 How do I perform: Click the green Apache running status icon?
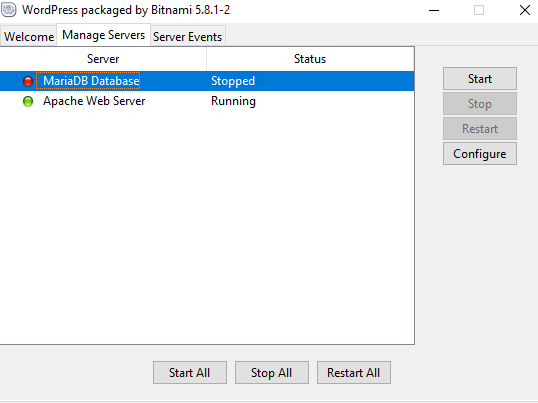(x=28, y=101)
